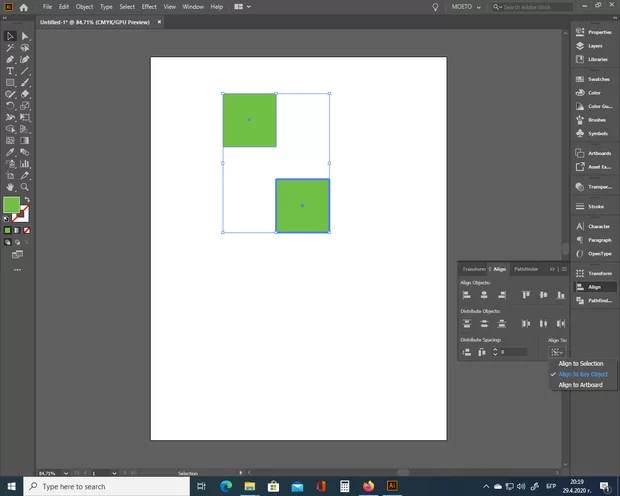
Task: Select the Selection tool arrow
Action: tap(10, 37)
